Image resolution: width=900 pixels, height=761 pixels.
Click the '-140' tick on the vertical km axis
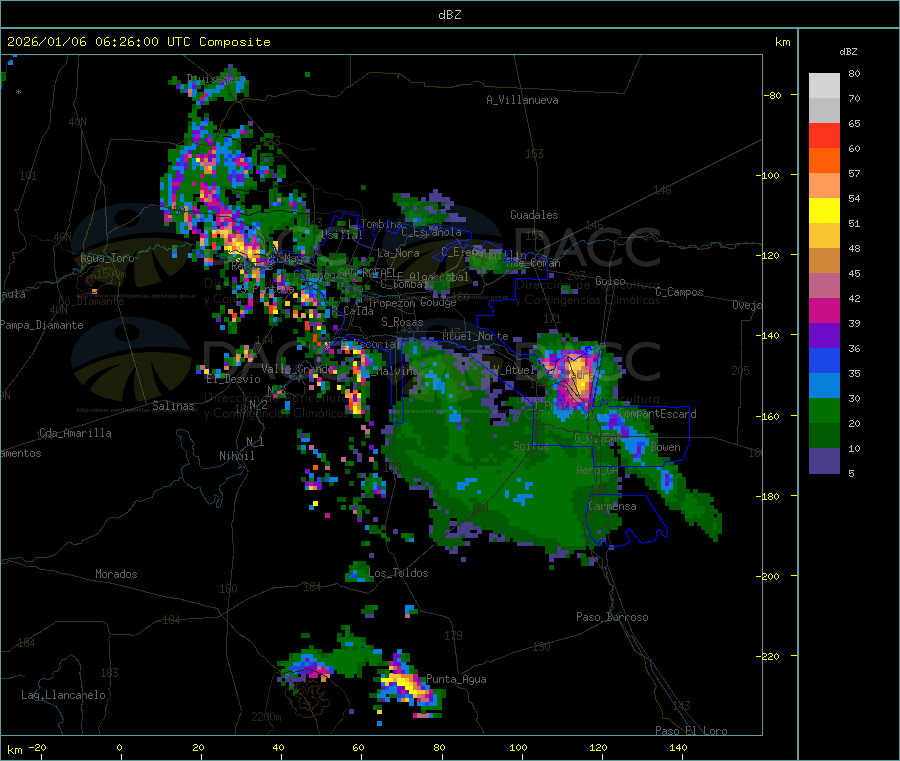[768, 336]
